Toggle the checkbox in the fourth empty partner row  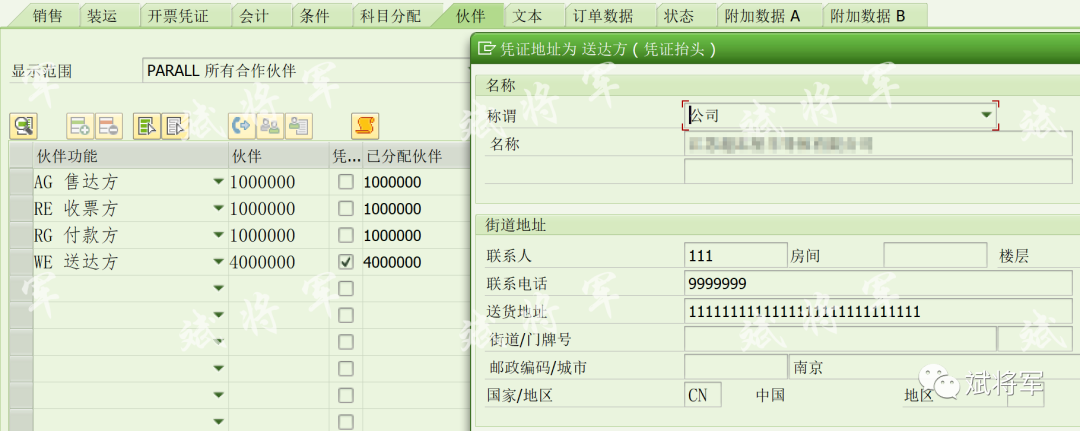pyautogui.click(x=346, y=368)
